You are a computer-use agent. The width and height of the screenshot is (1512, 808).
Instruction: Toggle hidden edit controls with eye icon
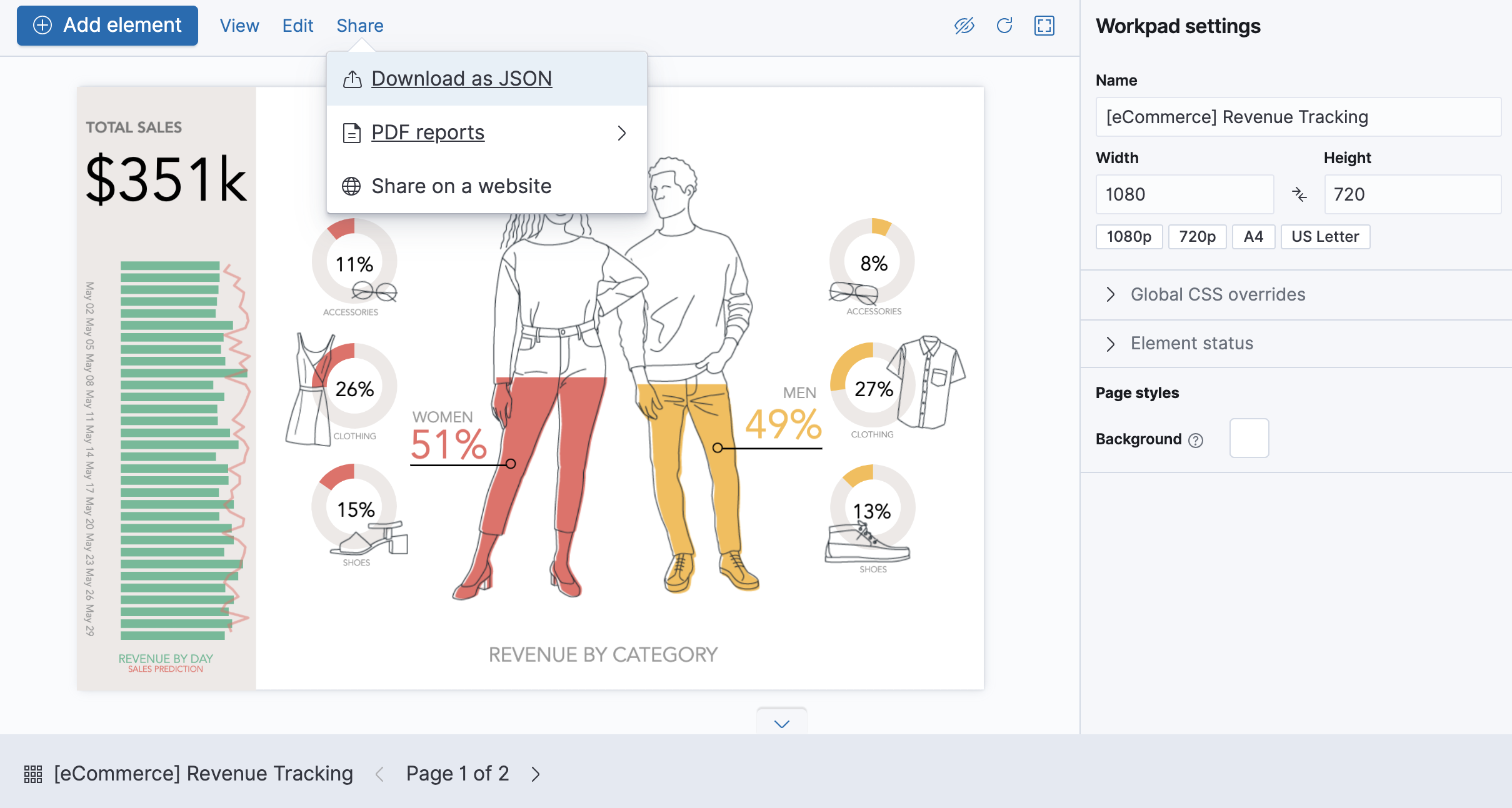click(x=964, y=26)
